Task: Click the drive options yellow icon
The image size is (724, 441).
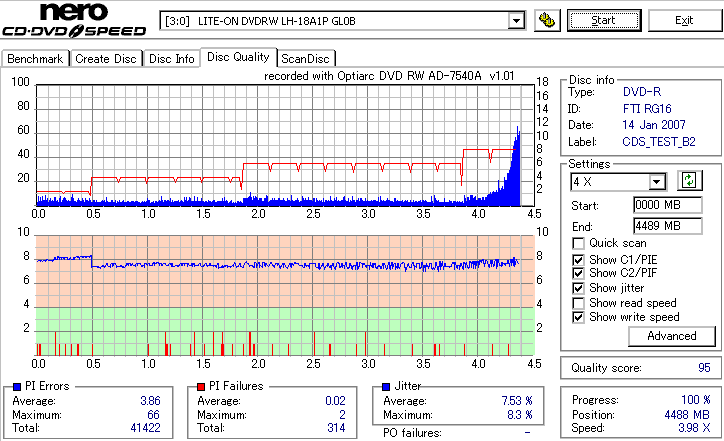Action: tap(547, 21)
